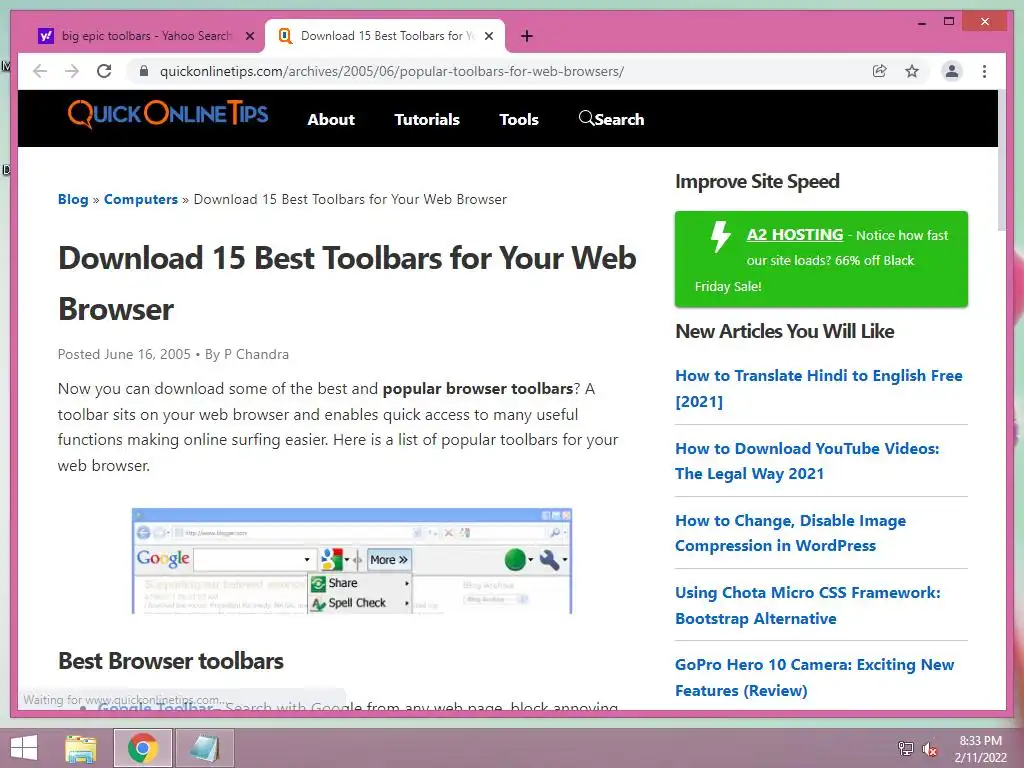Open How to Download YouTube Videos article

click(807, 460)
